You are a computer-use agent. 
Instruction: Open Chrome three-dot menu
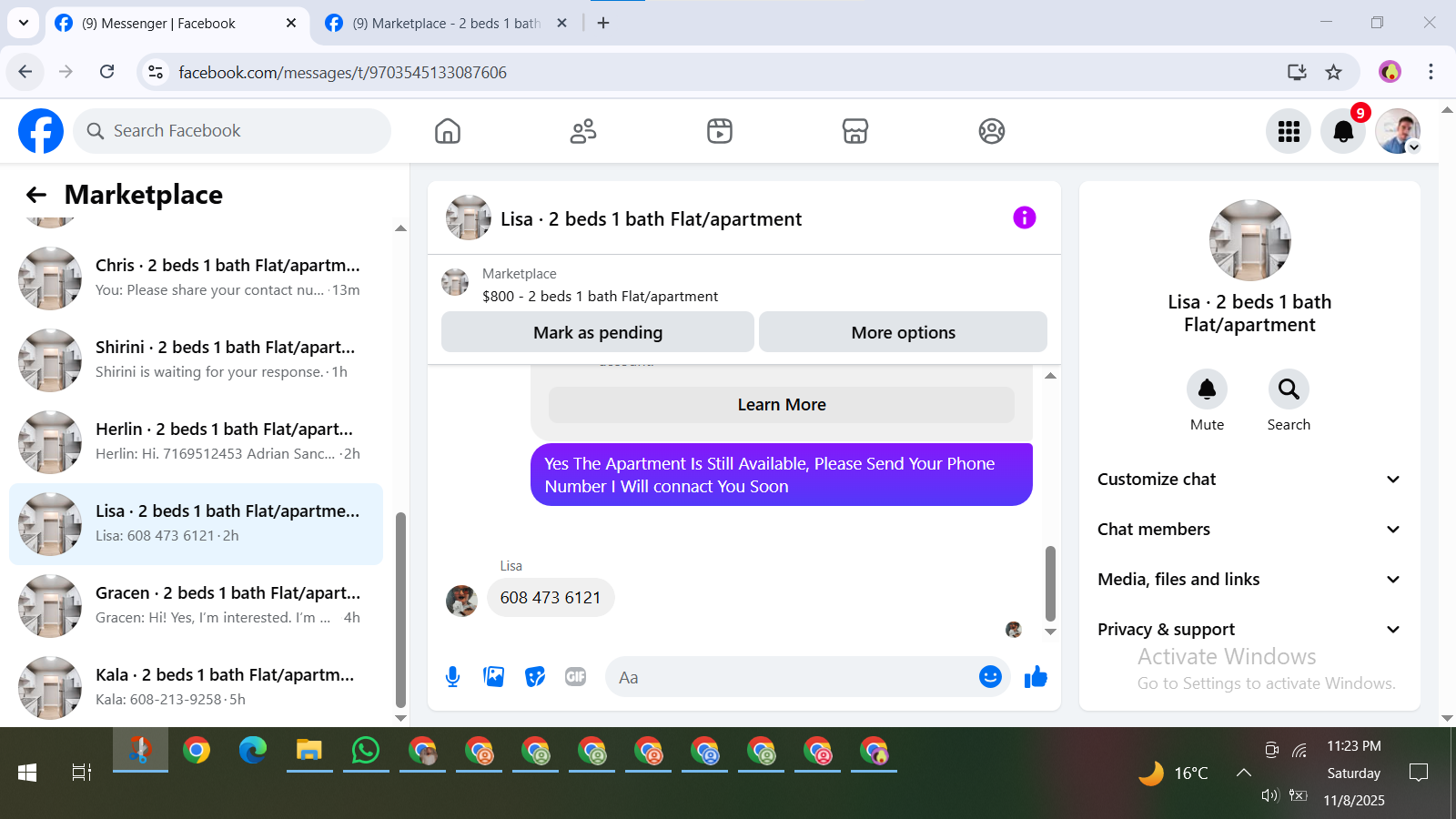click(1431, 72)
